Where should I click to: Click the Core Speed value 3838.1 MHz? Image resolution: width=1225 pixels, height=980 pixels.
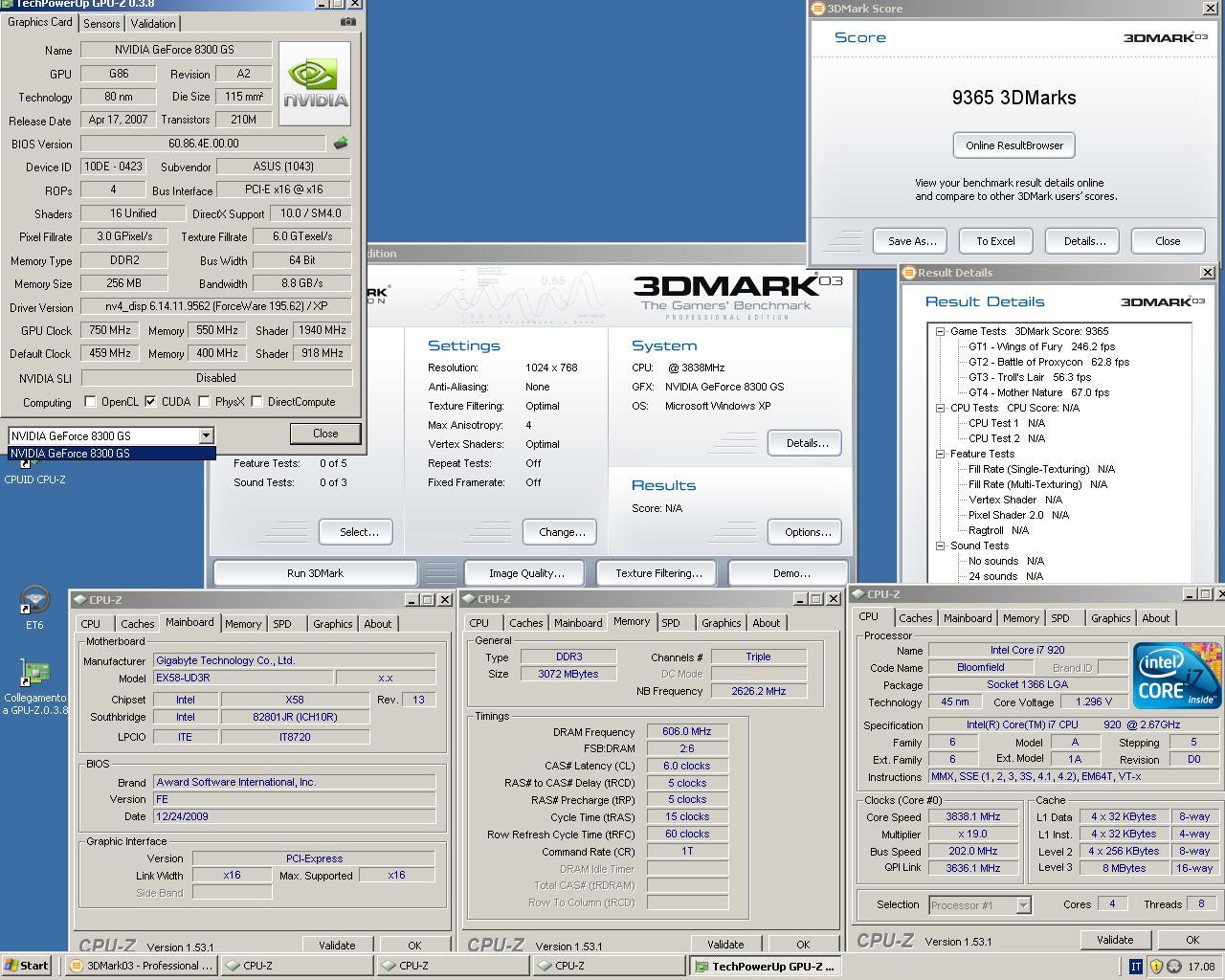973,817
